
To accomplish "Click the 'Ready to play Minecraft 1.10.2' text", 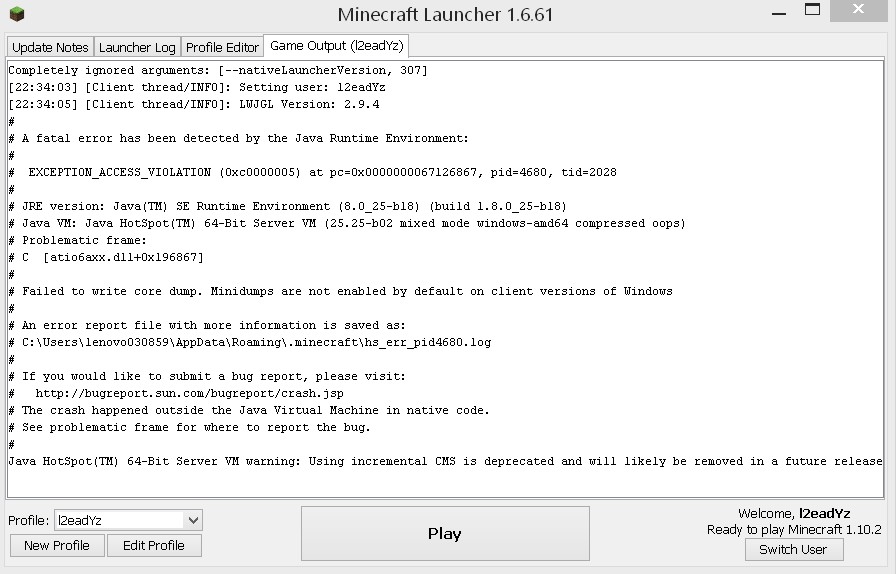I will [x=794, y=529].
